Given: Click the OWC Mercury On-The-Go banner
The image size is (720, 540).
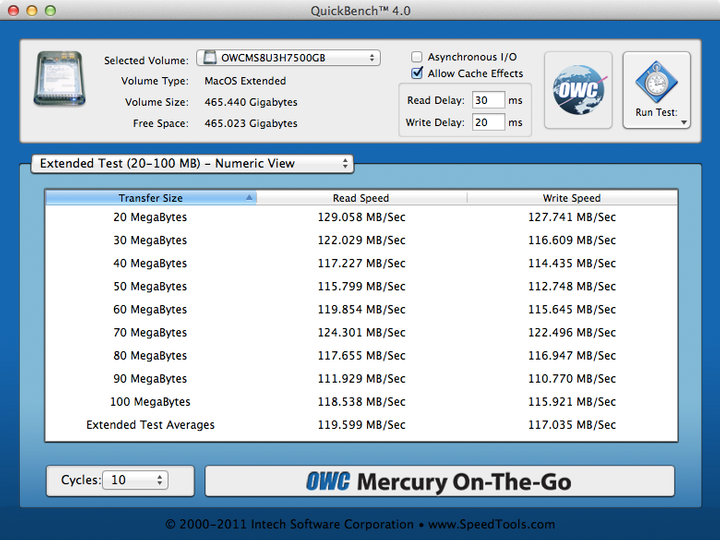Looking at the screenshot, I should point(439,481).
